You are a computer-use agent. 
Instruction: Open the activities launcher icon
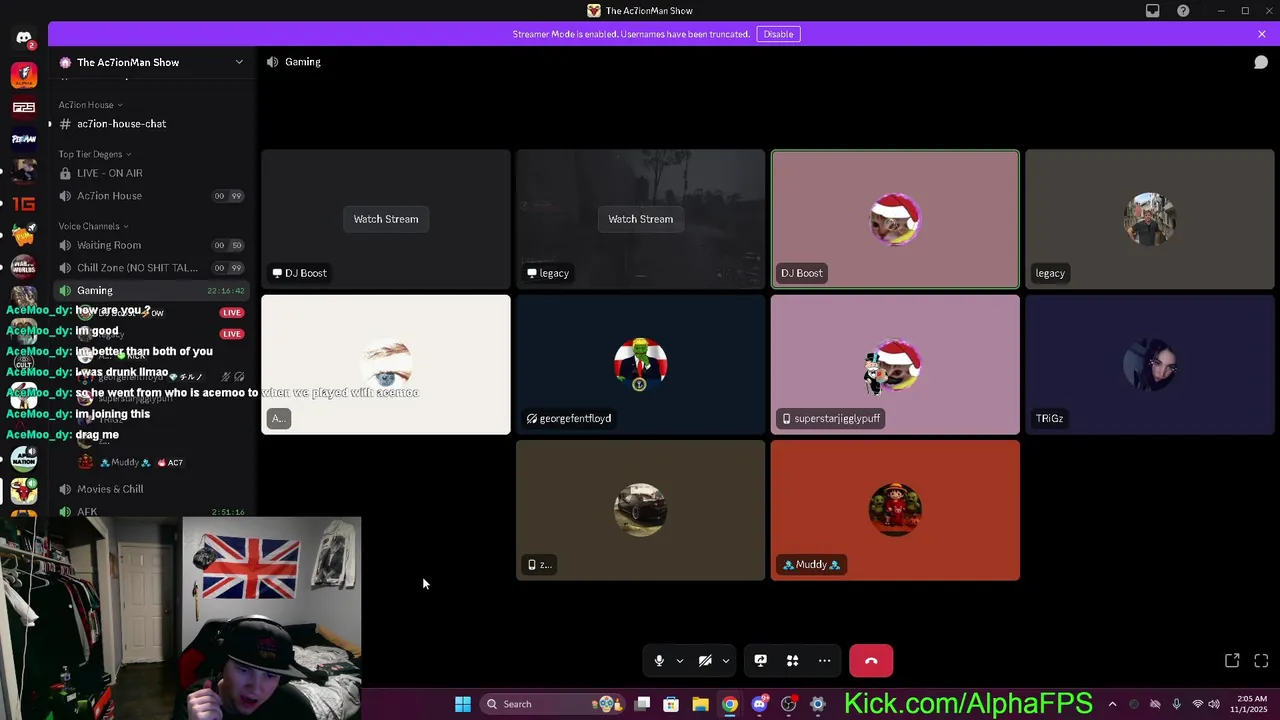(x=792, y=661)
